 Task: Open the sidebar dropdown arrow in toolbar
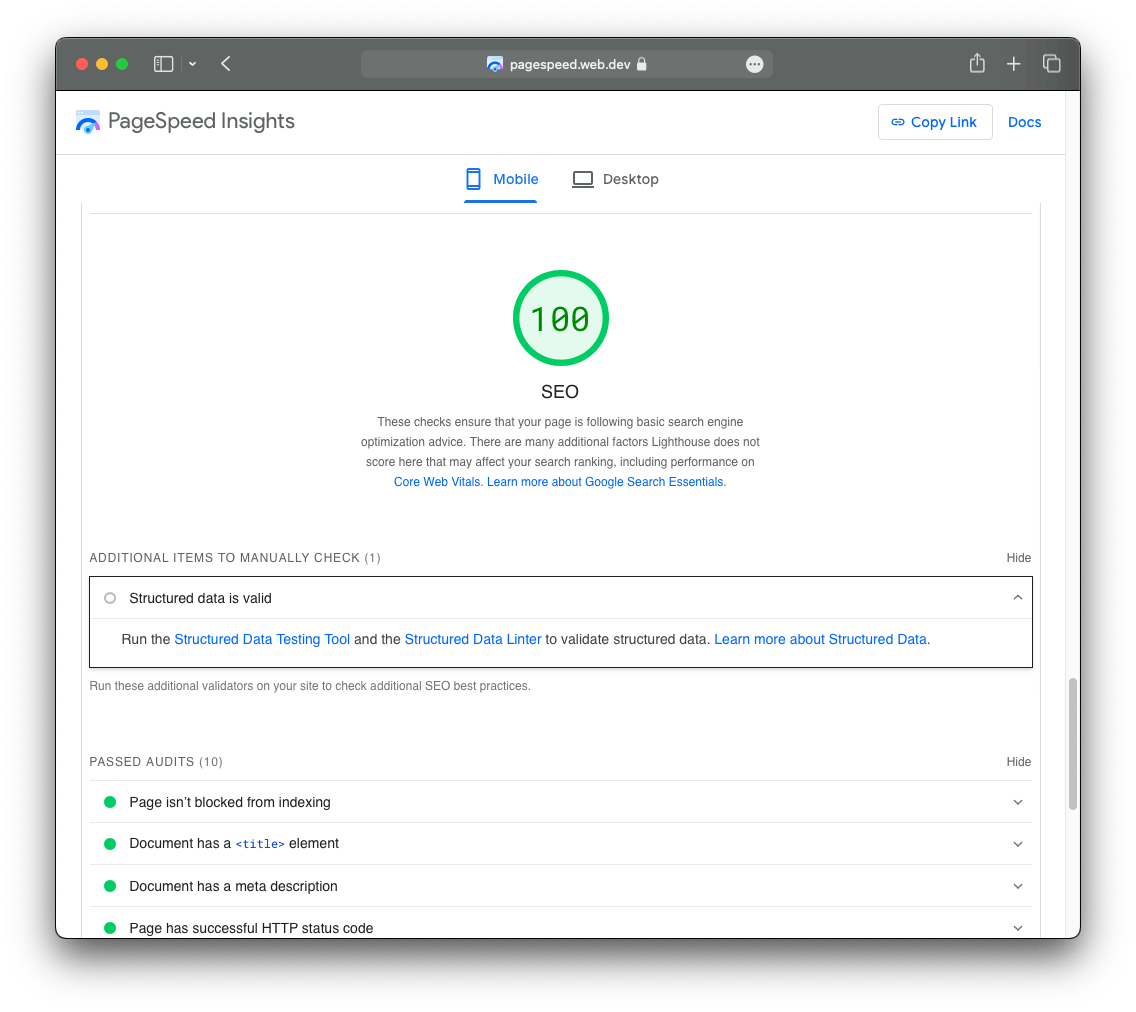pyautogui.click(x=192, y=64)
